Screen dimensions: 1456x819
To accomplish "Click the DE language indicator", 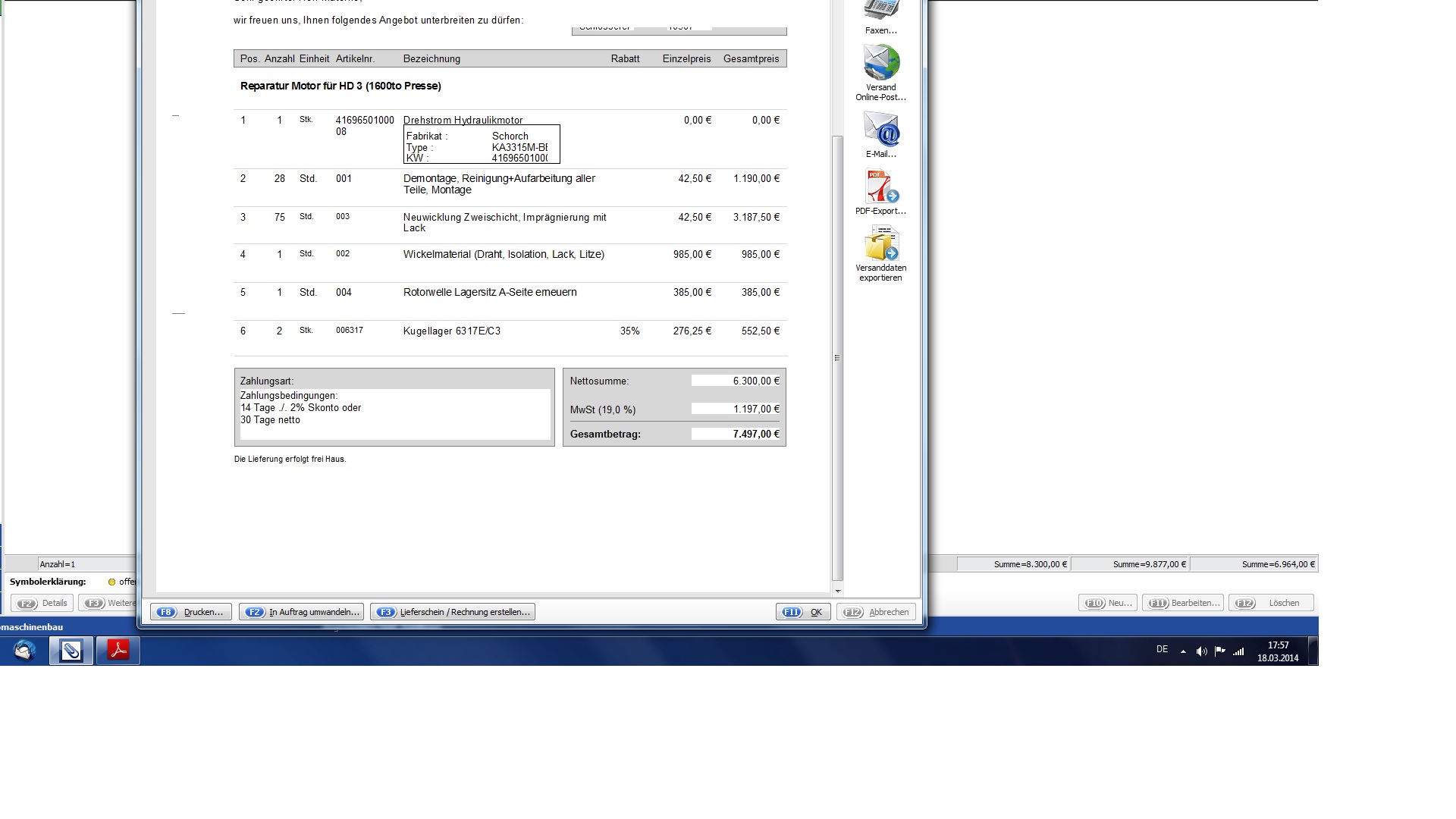I will point(1162,650).
